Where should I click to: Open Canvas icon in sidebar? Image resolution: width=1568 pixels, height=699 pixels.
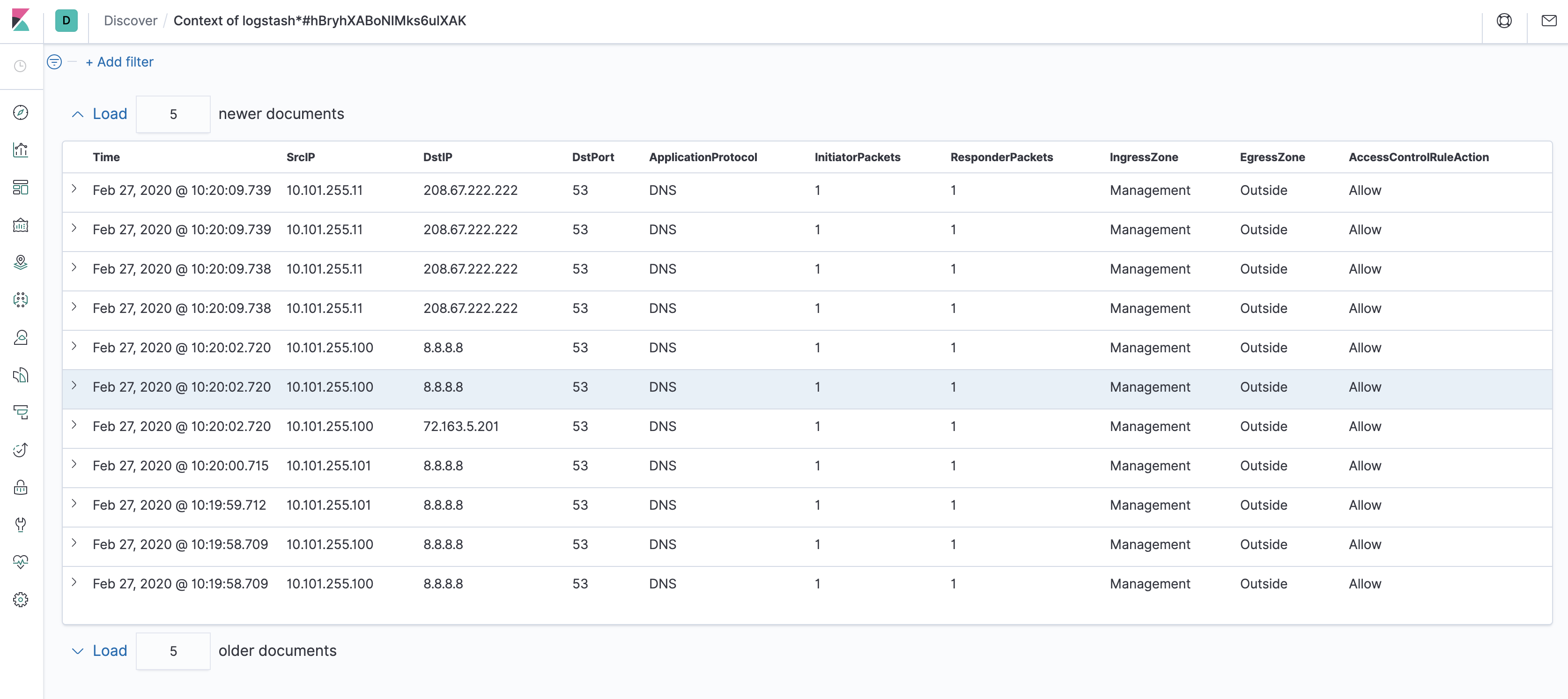[x=21, y=225]
